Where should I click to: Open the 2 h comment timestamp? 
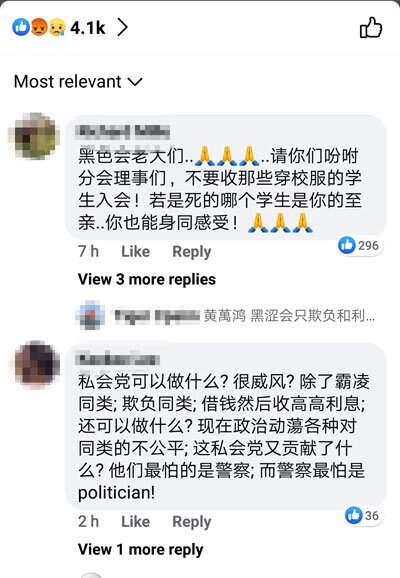(x=88, y=522)
